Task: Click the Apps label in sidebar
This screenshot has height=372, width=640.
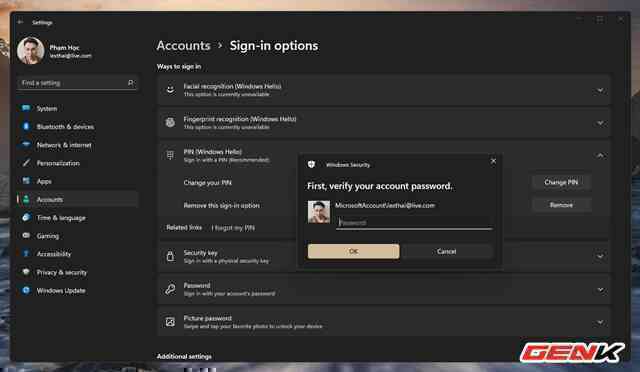Action: coord(44,181)
